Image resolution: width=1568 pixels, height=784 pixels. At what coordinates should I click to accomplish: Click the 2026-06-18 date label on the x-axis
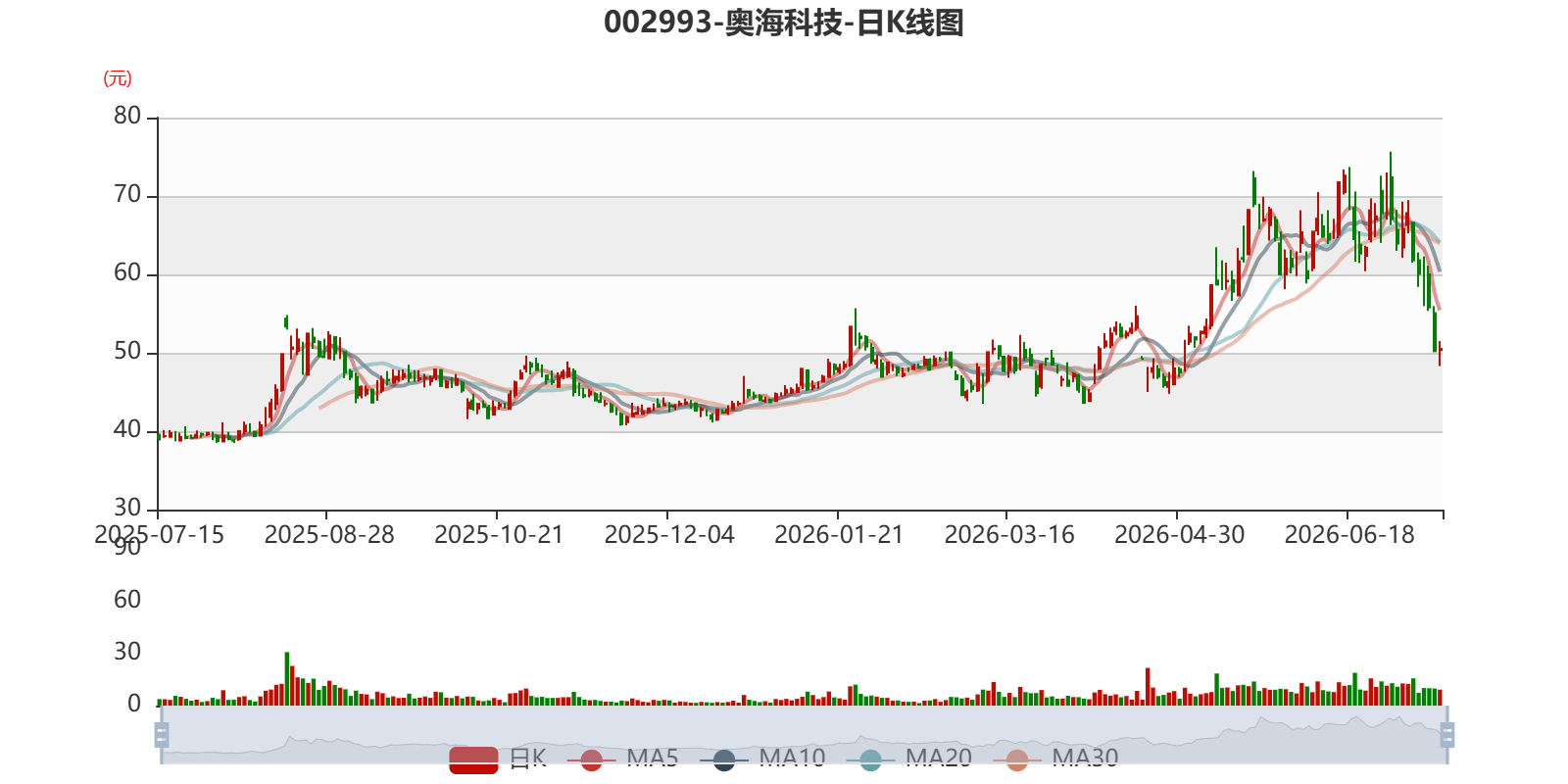click(x=1349, y=534)
